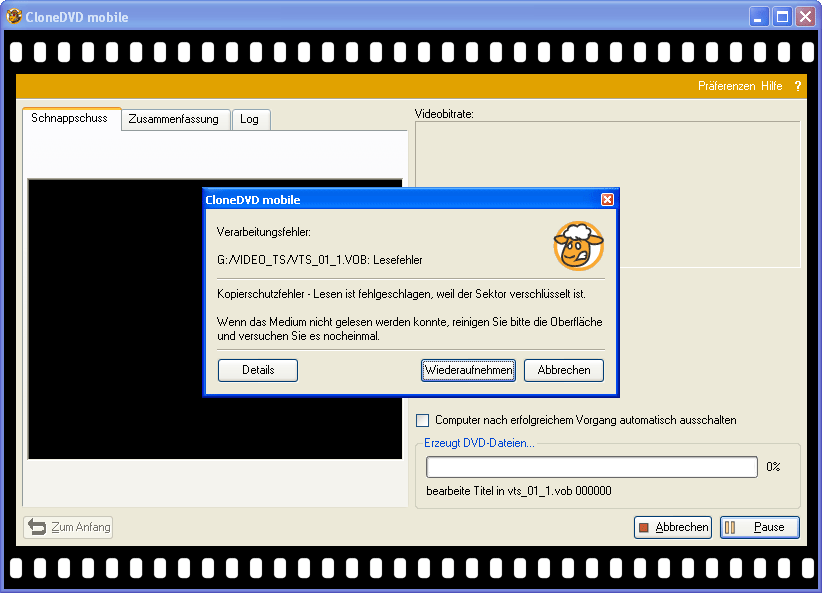Click the question mark help icon
Image resolution: width=822 pixels, height=593 pixels.
pos(797,86)
